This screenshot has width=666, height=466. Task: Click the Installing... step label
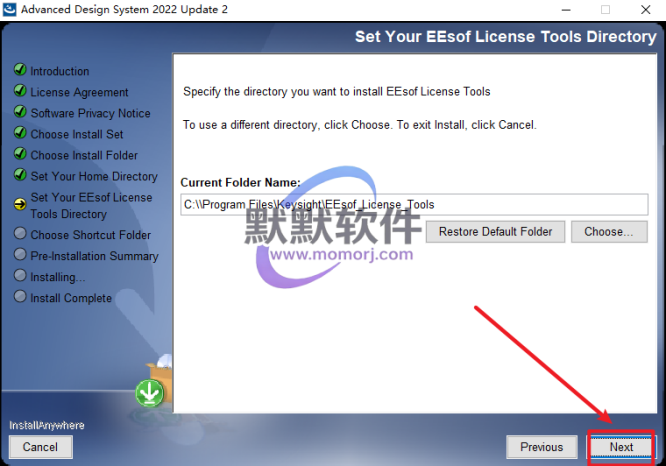coord(58,277)
